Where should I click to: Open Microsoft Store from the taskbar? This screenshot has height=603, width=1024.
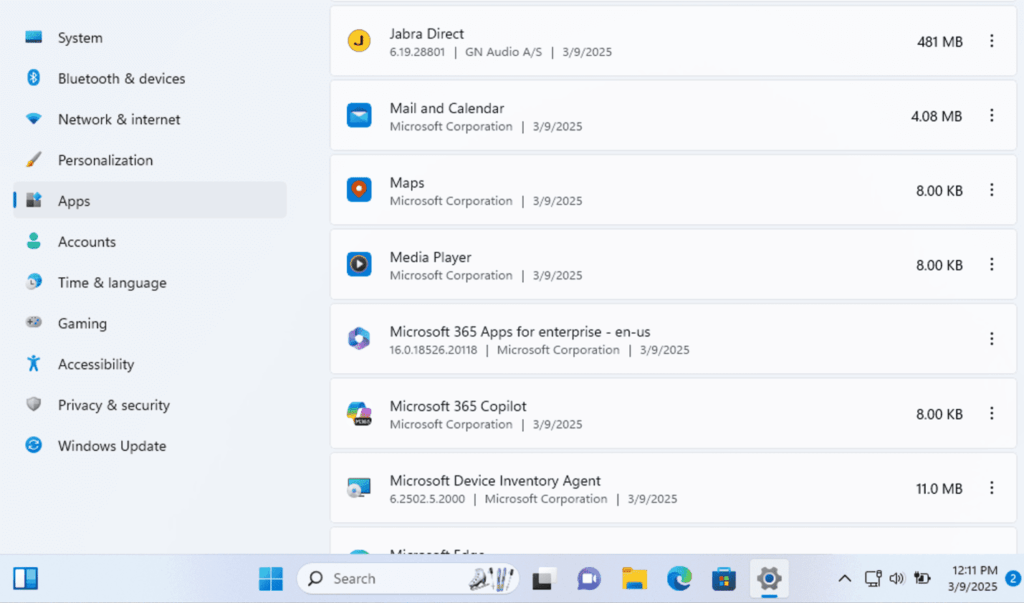click(724, 578)
